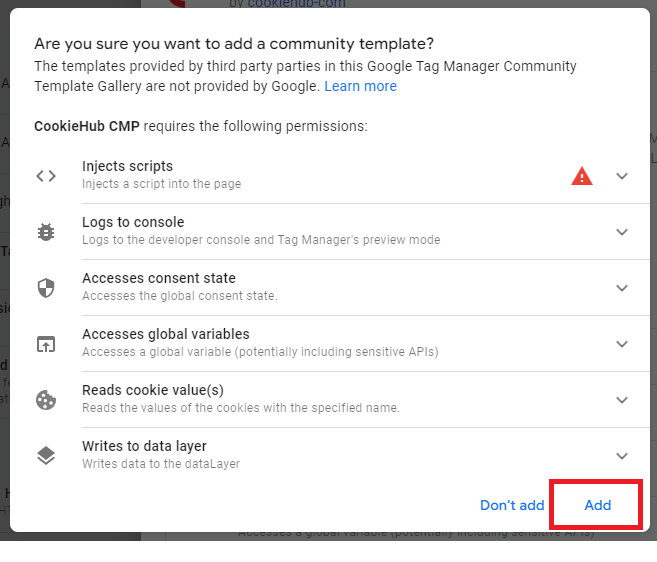
Task: Select the Accesses consent state title
Action: (159, 278)
